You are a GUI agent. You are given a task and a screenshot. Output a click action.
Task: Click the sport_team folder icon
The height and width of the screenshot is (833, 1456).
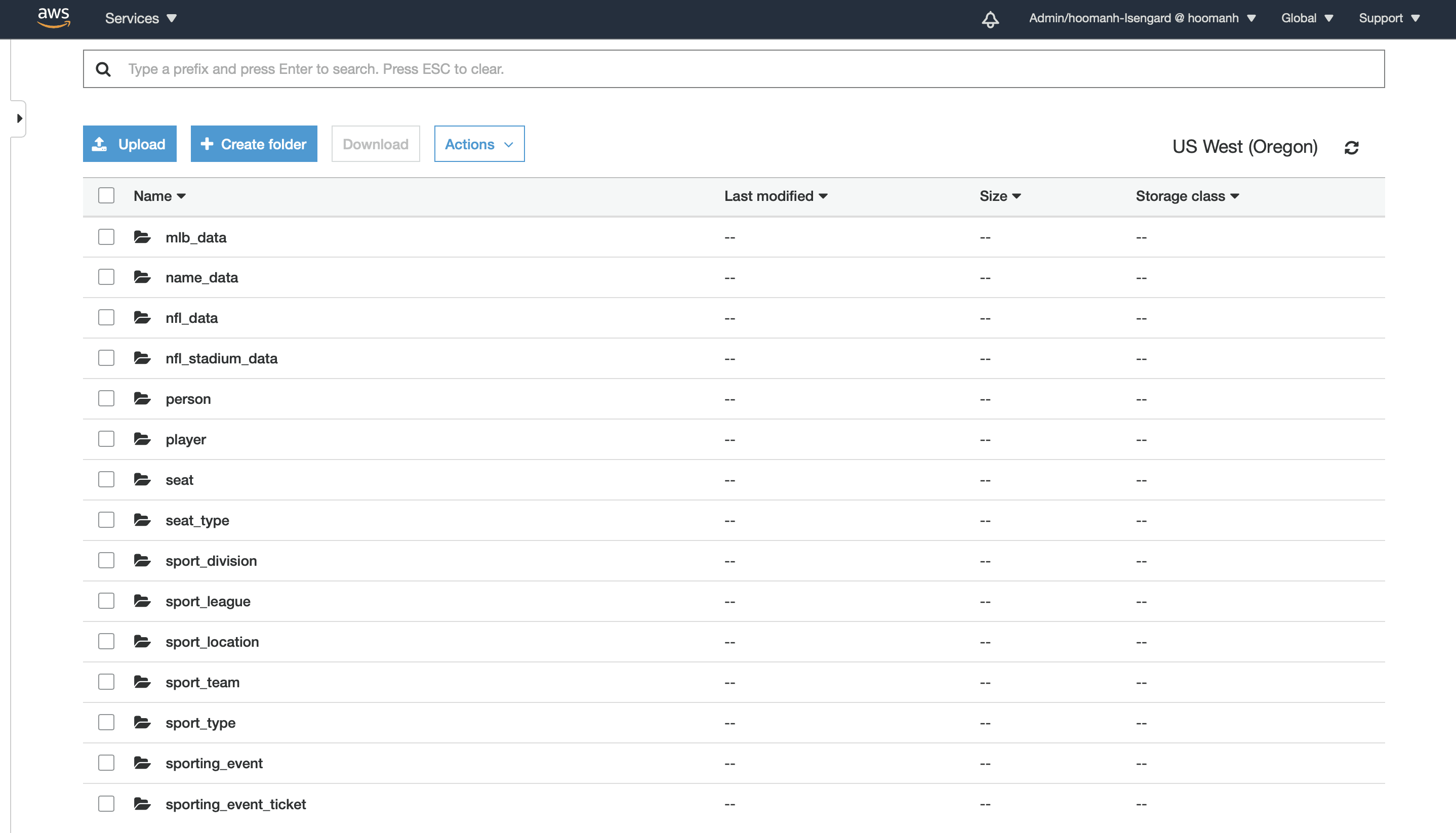tap(142, 682)
